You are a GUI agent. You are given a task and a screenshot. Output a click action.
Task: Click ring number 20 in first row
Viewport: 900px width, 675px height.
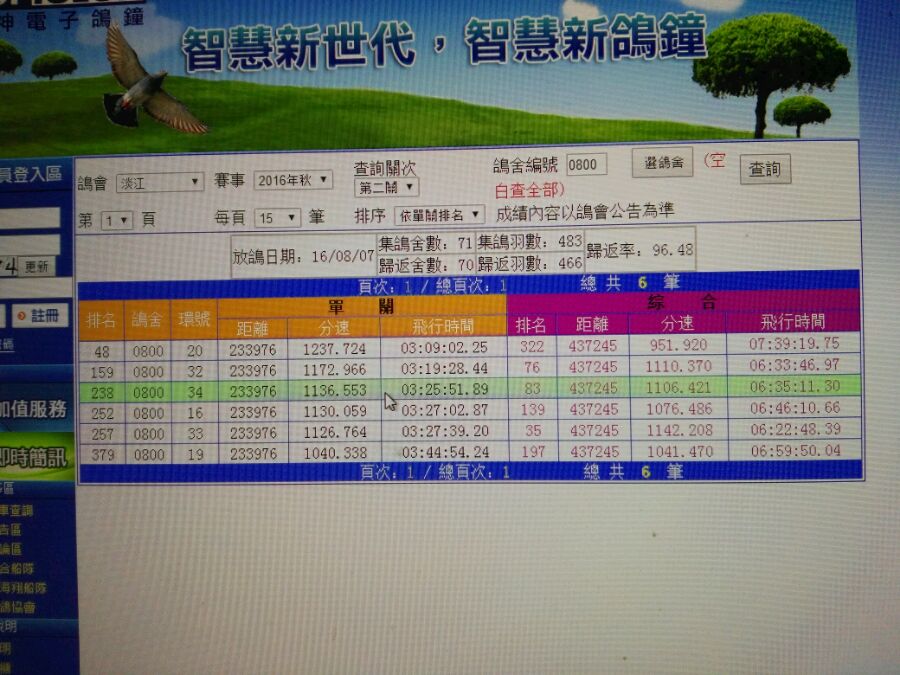click(x=195, y=351)
